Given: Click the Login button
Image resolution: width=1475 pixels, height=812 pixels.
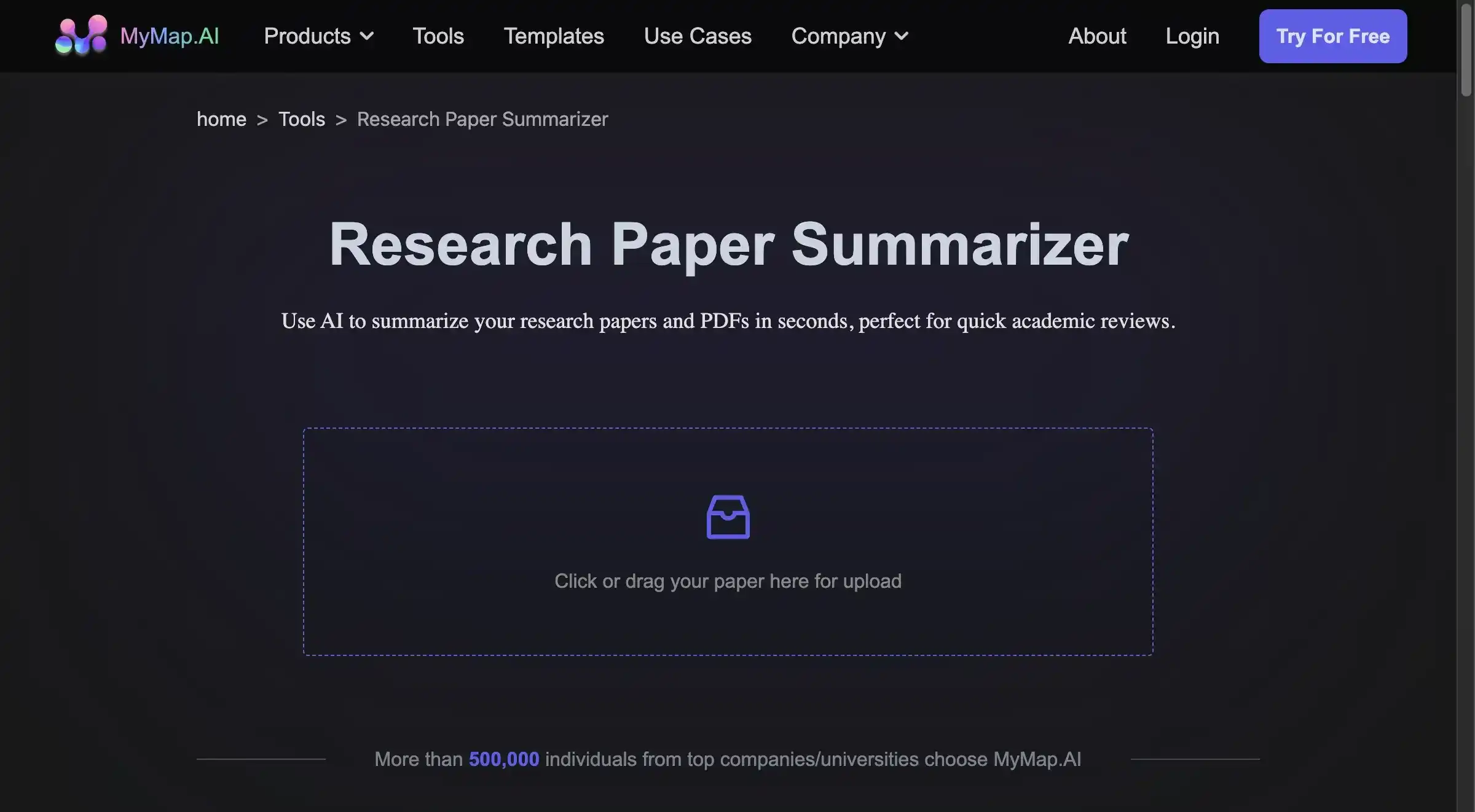Looking at the screenshot, I should click(x=1192, y=36).
